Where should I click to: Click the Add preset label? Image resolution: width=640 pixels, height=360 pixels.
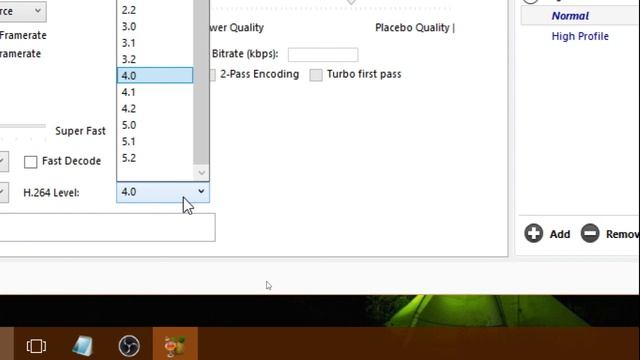coord(560,234)
